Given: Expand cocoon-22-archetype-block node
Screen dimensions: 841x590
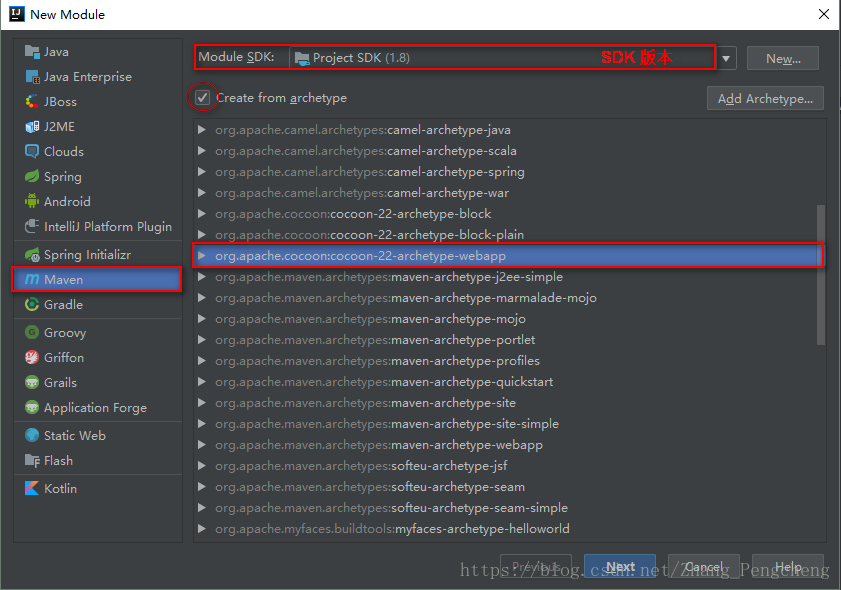Looking at the screenshot, I should click(202, 213).
